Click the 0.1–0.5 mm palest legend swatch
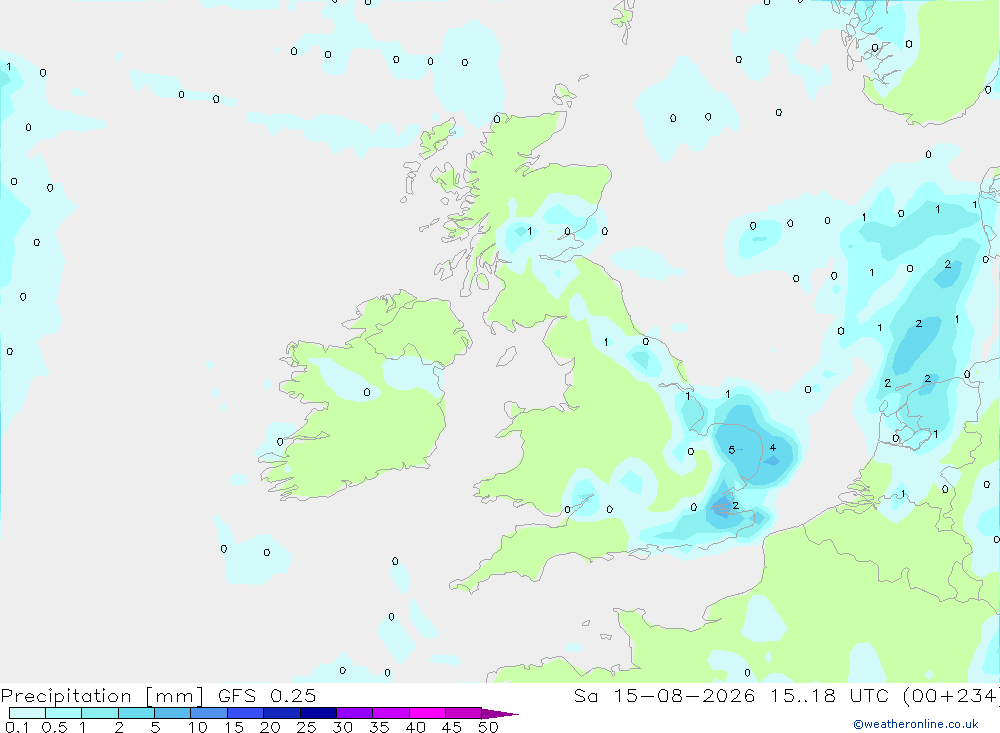1000x733 pixels. [27, 713]
